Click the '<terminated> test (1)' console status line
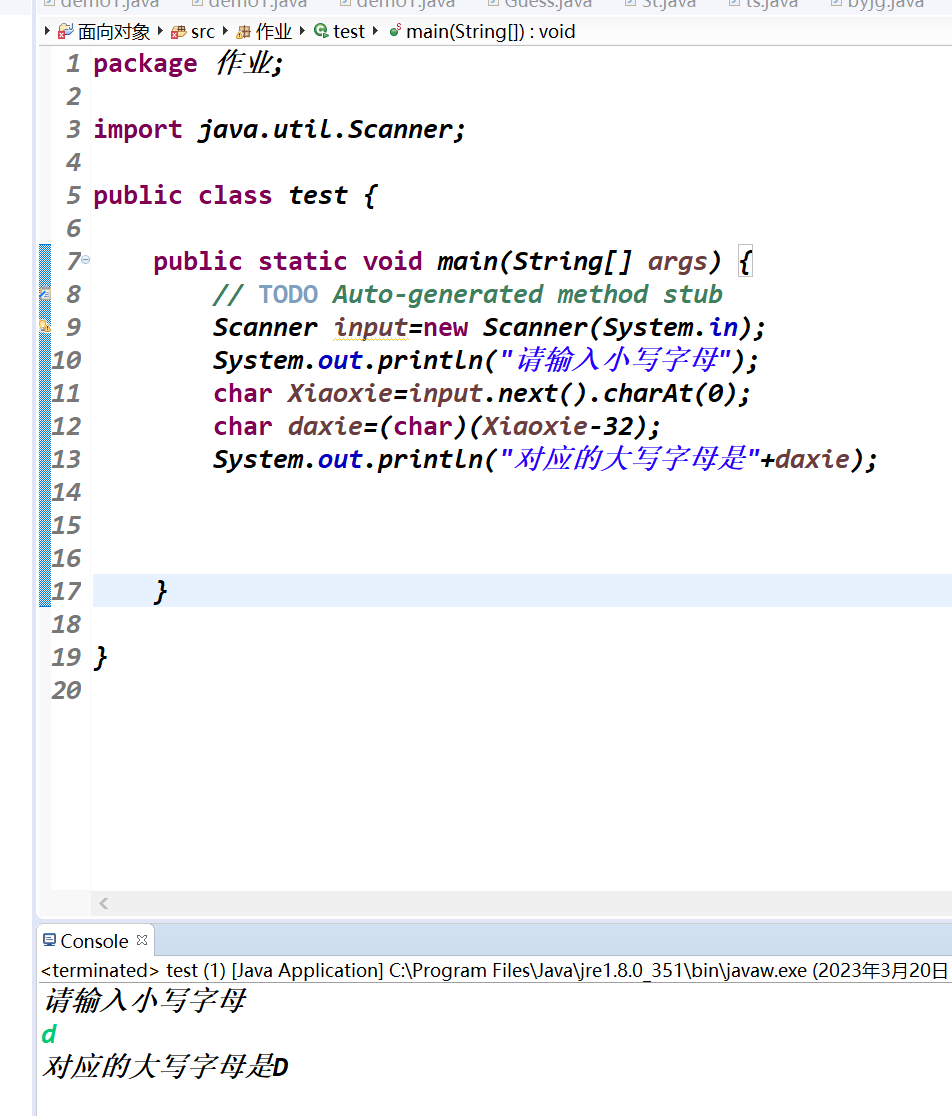The width and height of the screenshot is (952, 1116). [x=495, y=971]
